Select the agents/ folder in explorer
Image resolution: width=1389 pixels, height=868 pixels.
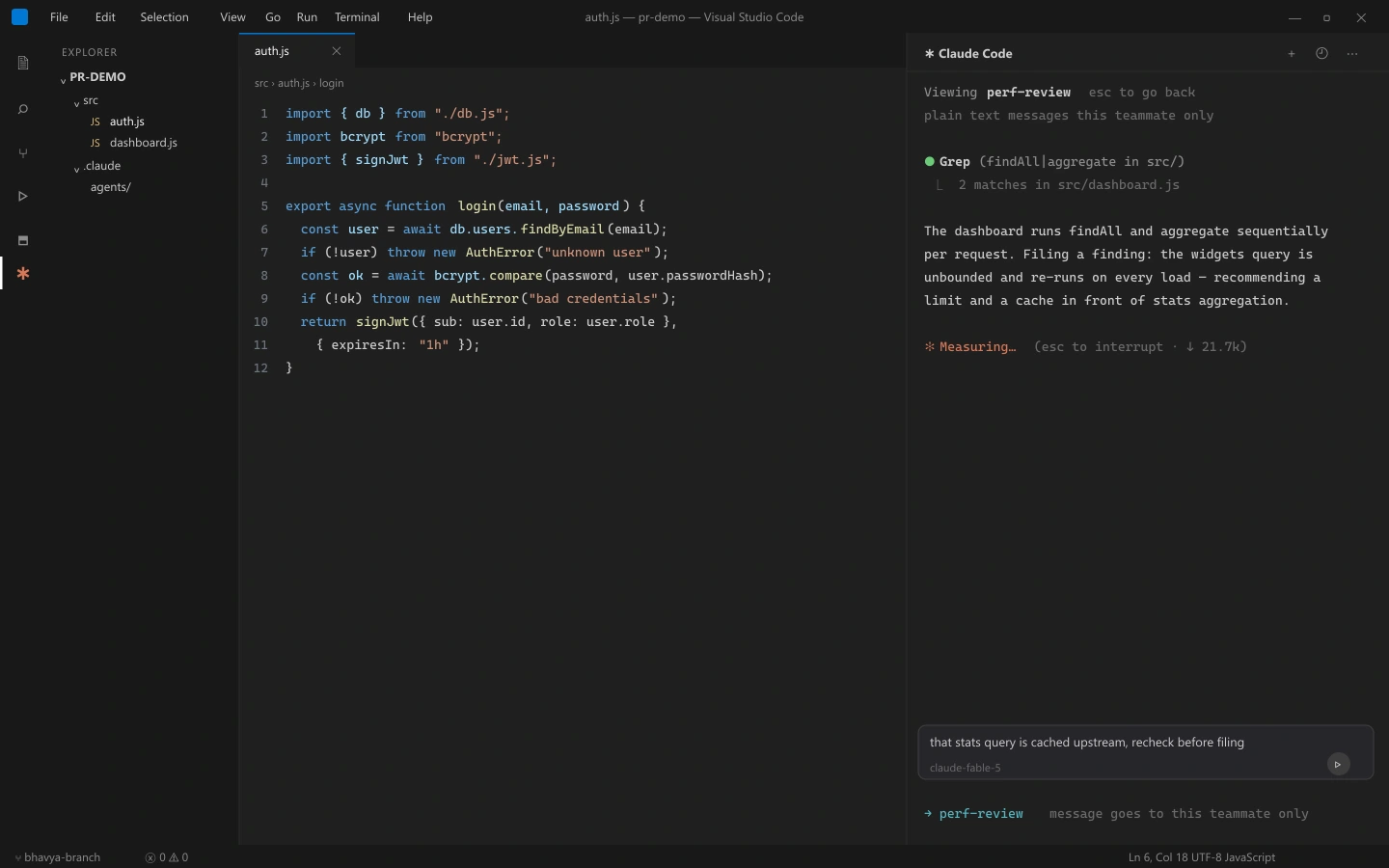click(x=110, y=187)
